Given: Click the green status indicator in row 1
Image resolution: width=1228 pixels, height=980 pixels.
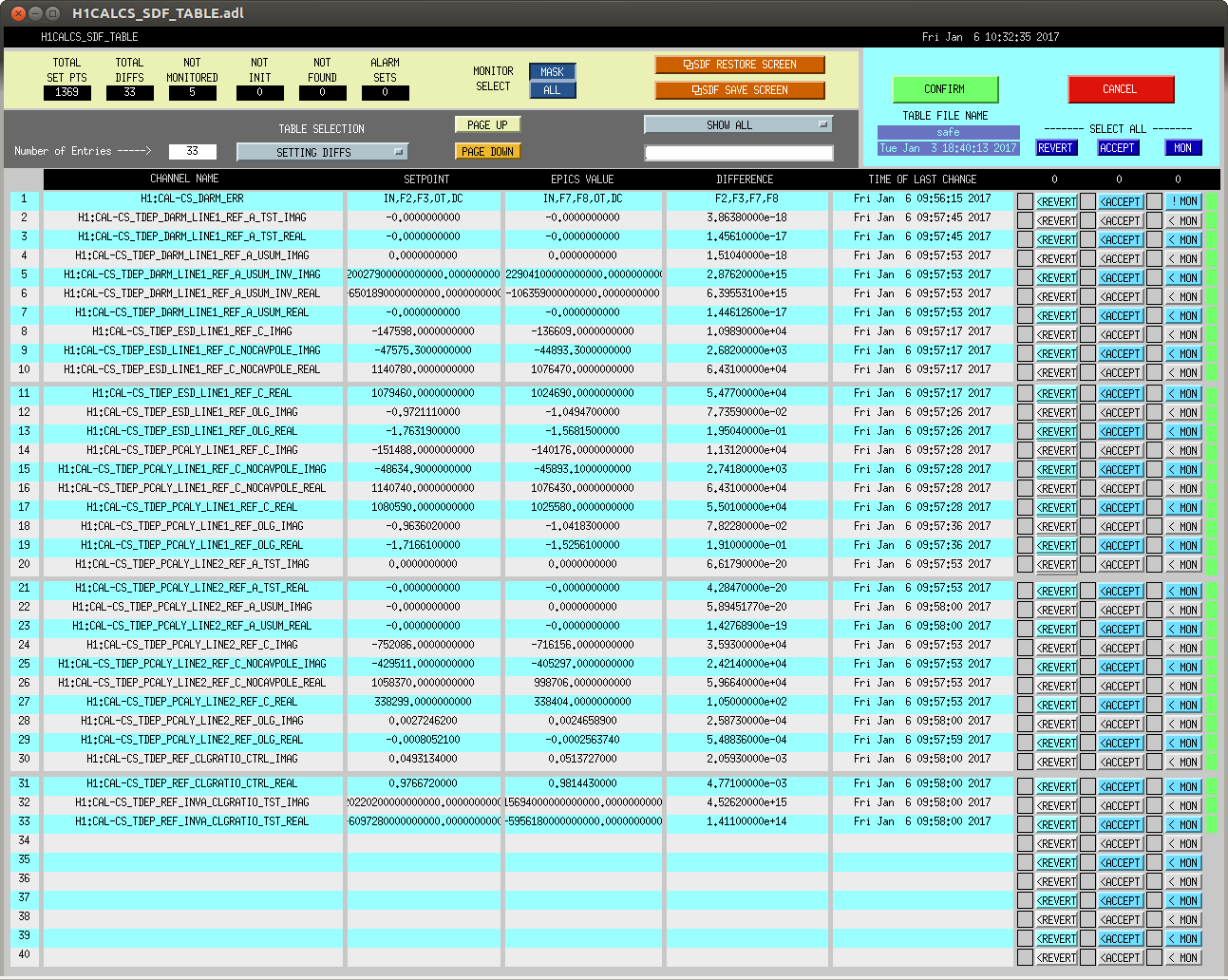Looking at the screenshot, I should pos(1212,201).
